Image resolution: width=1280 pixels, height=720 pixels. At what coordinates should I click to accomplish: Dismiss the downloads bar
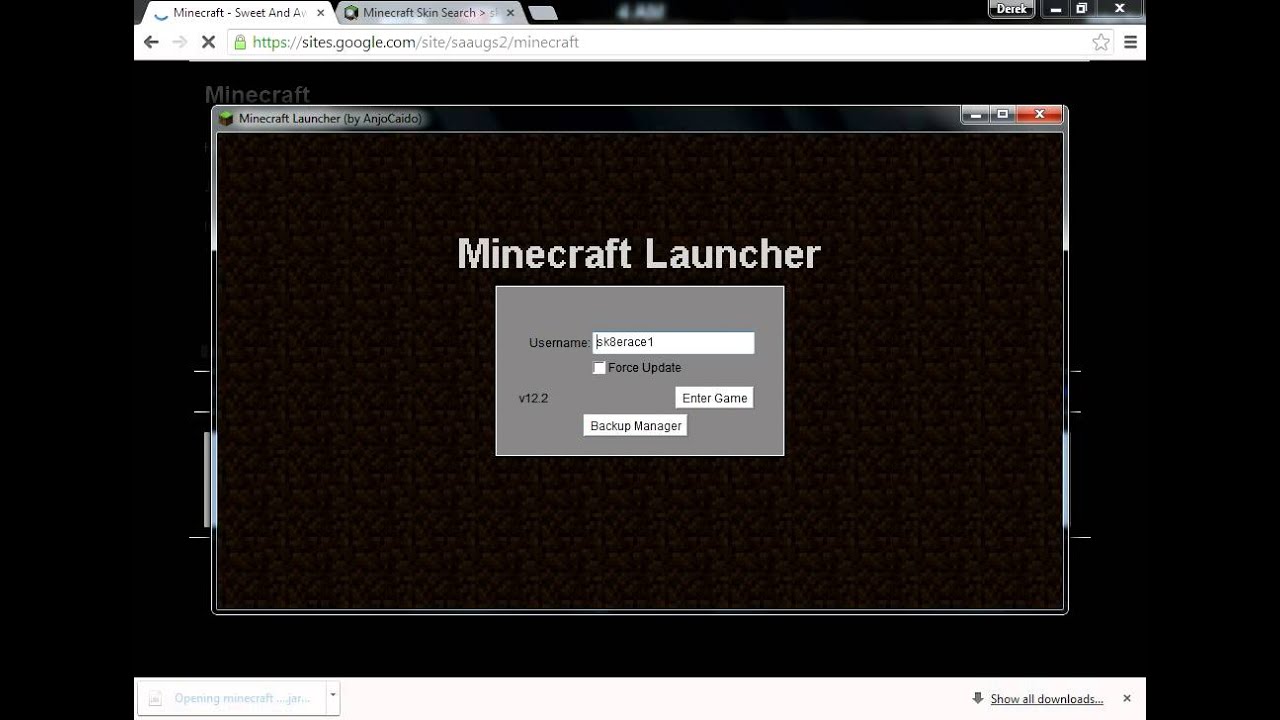tap(1127, 699)
